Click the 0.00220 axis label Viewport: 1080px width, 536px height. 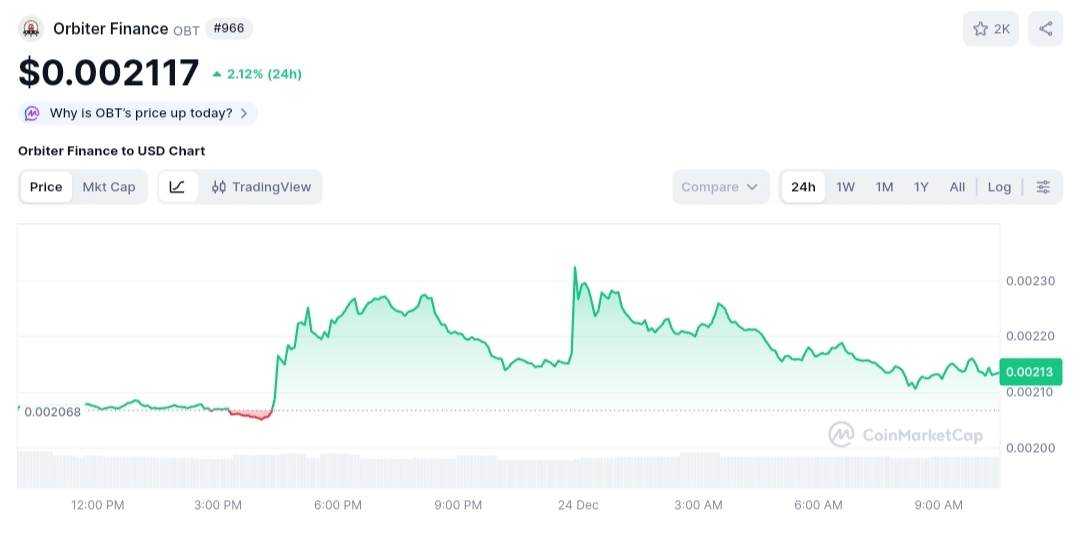(x=1030, y=336)
